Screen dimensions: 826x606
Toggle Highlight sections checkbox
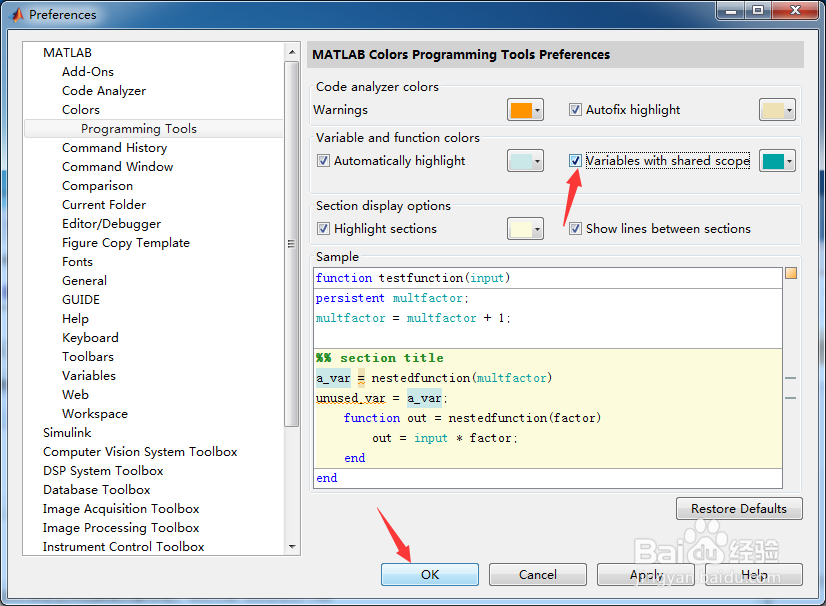point(323,229)
